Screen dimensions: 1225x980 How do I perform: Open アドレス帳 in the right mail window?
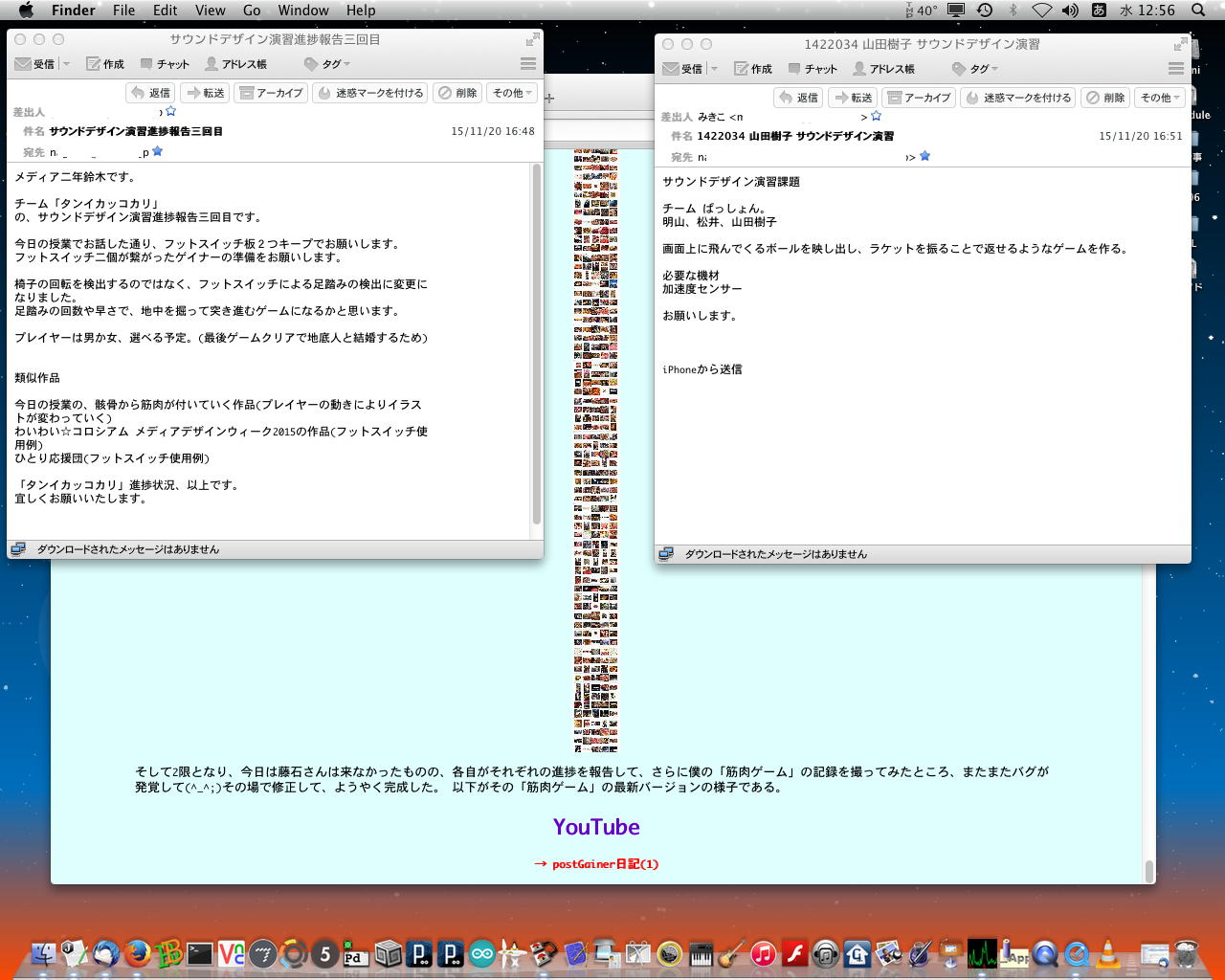click(884, 69)
